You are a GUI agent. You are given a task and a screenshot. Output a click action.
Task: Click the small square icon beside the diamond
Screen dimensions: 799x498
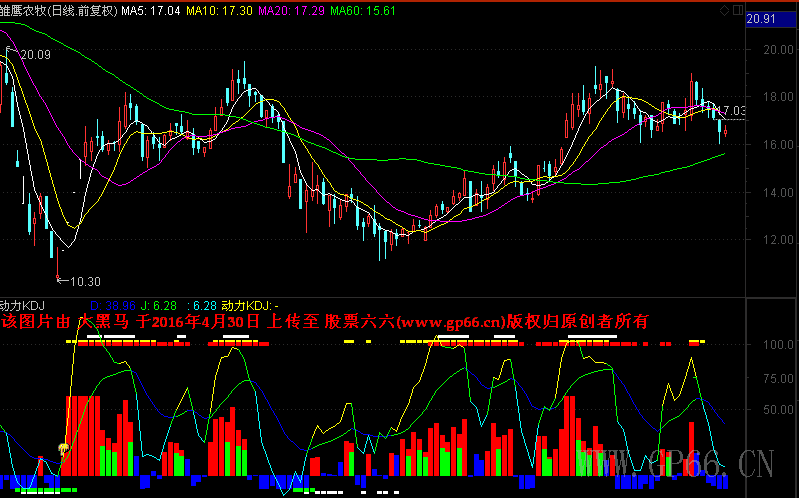coord(738,11)
